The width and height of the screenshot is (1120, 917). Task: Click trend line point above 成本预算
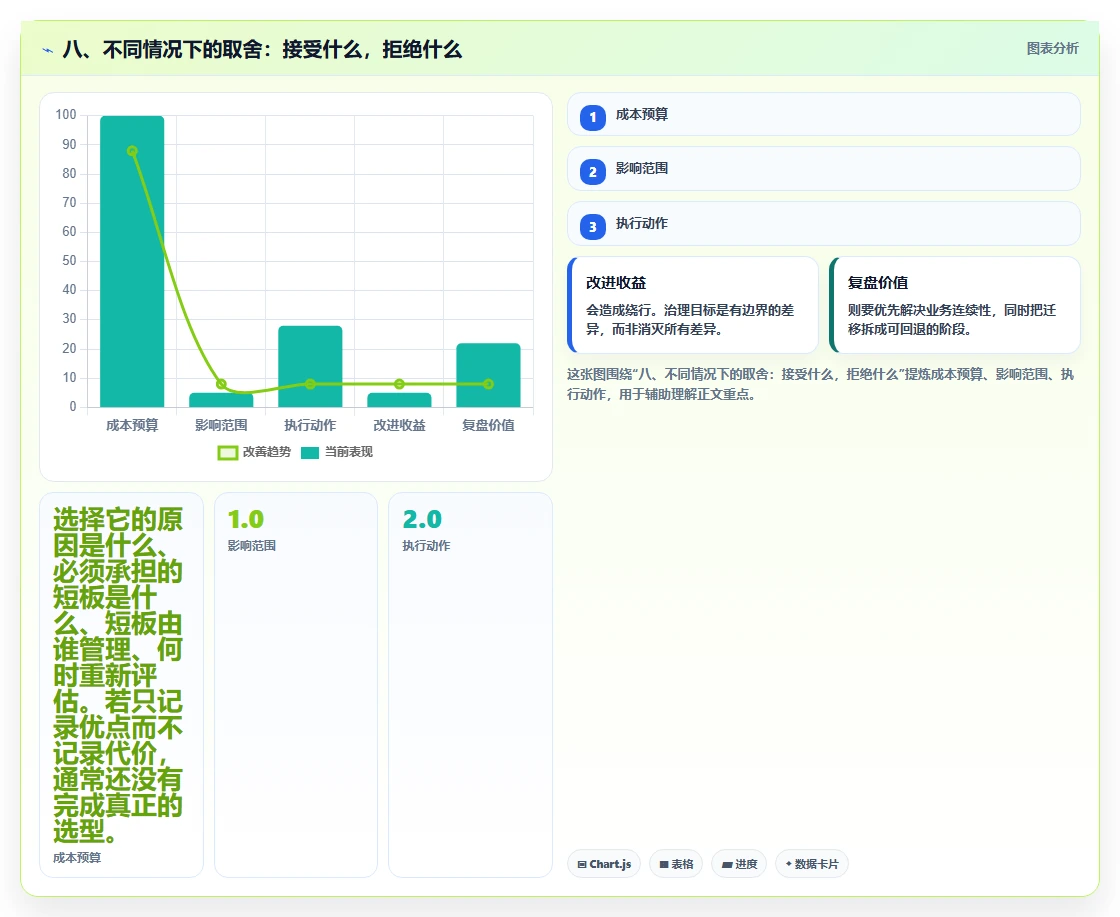(132, 151)
